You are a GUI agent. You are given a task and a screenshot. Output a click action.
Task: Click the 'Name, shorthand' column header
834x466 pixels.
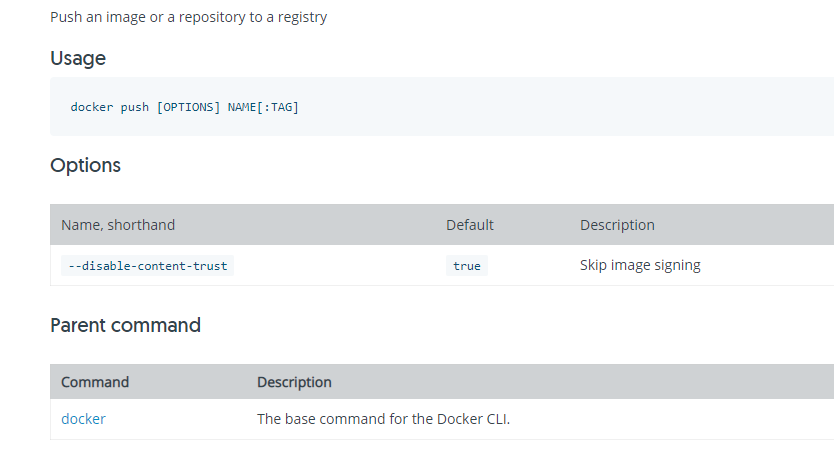coord(118,225)
